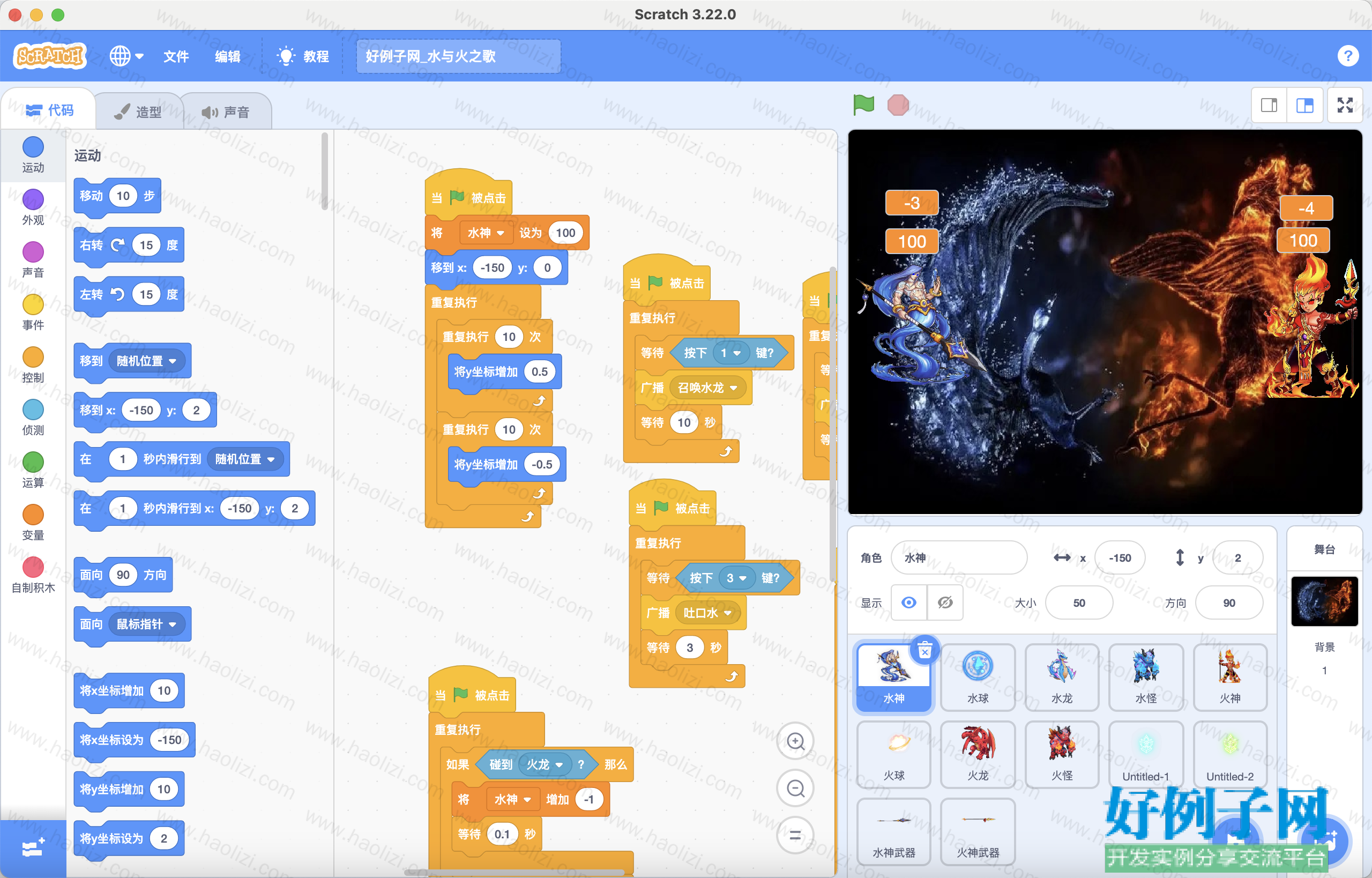
Task: Select the 火怪 sprite
Action: click(x=1062, y=755)
